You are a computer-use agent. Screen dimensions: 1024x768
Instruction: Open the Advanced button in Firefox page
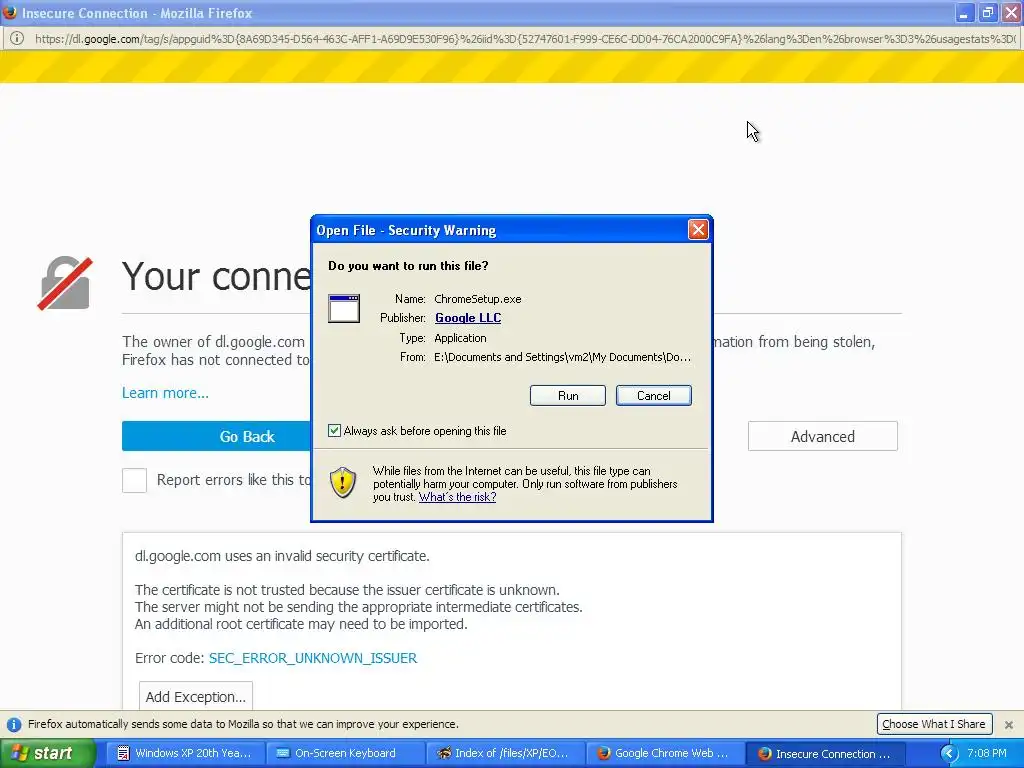point(822,436)
